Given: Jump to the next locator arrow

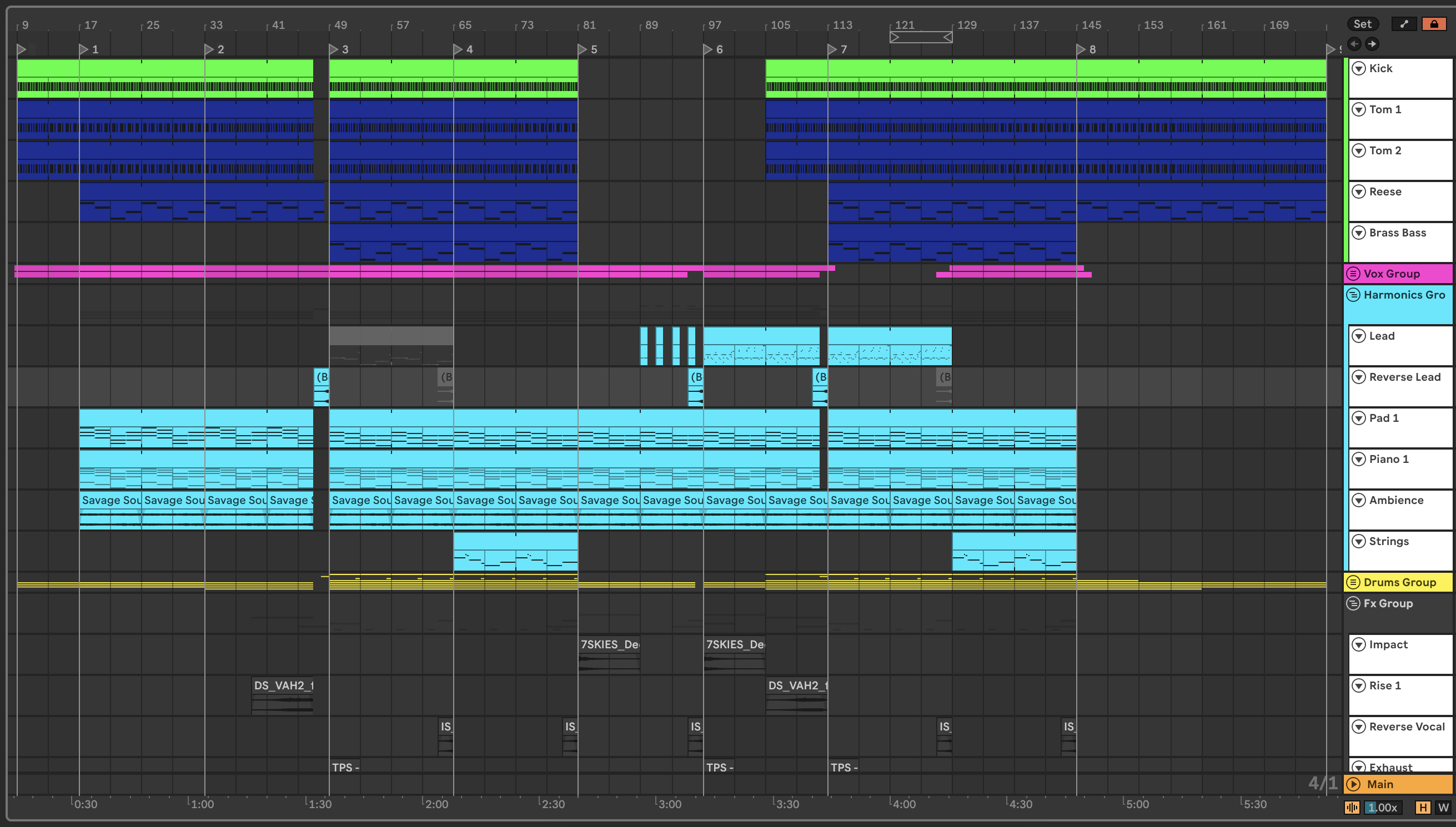Looking at the screenshot, I should point(1372,44).
